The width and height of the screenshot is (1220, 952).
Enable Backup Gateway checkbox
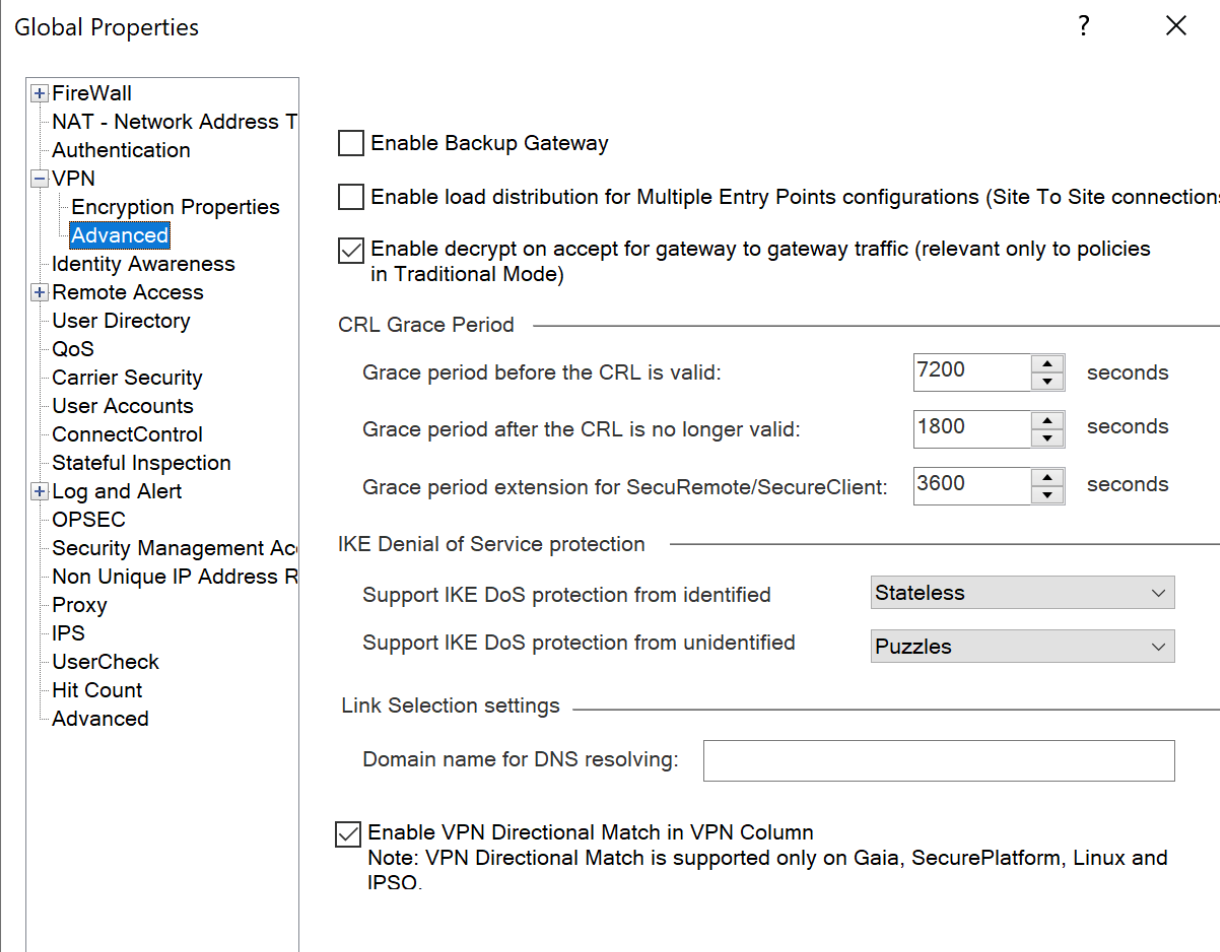tap(350, 144)
